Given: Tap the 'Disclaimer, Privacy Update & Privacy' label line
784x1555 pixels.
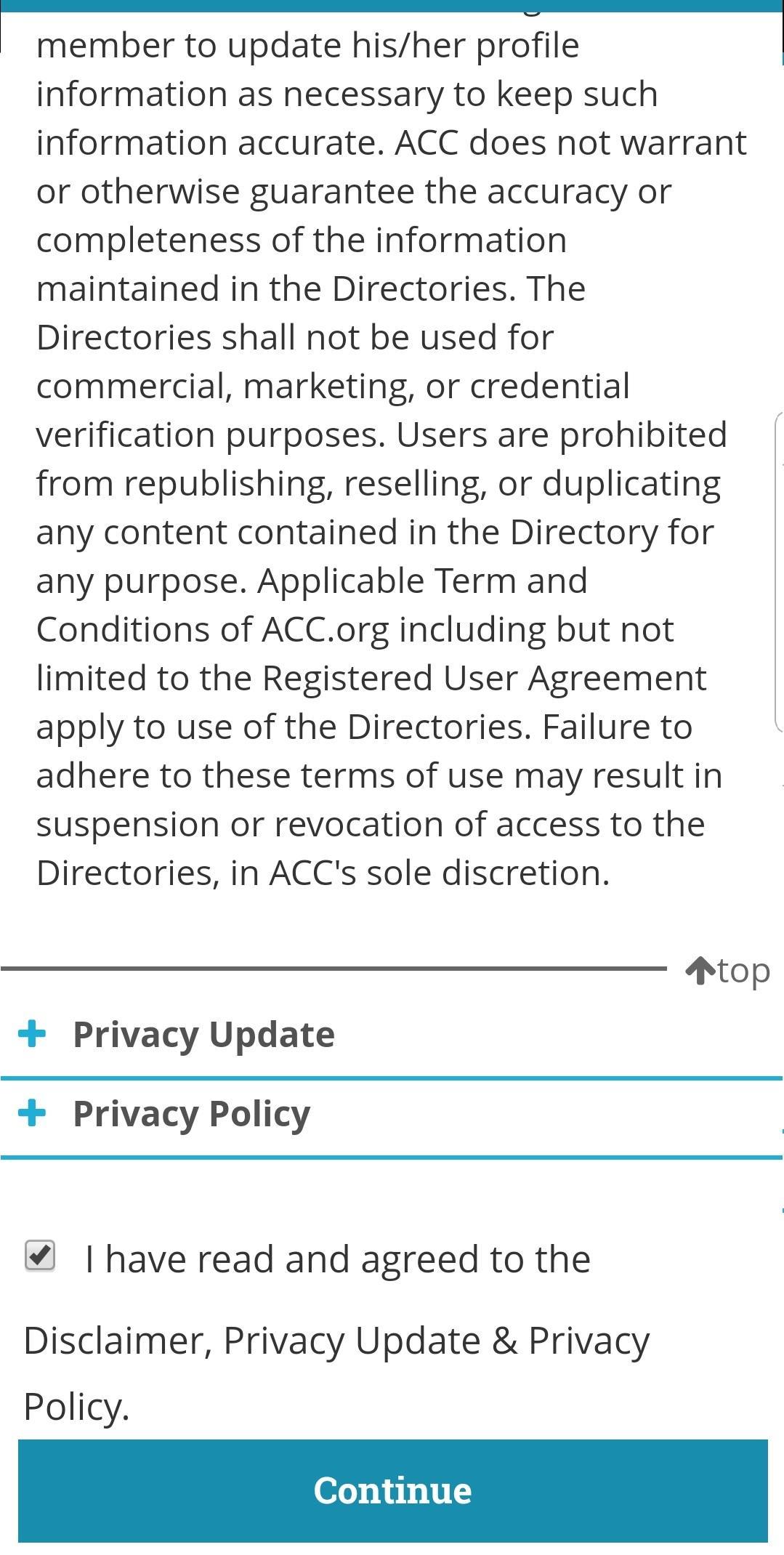Looking at the screenshot, I should pos(336,1341).
